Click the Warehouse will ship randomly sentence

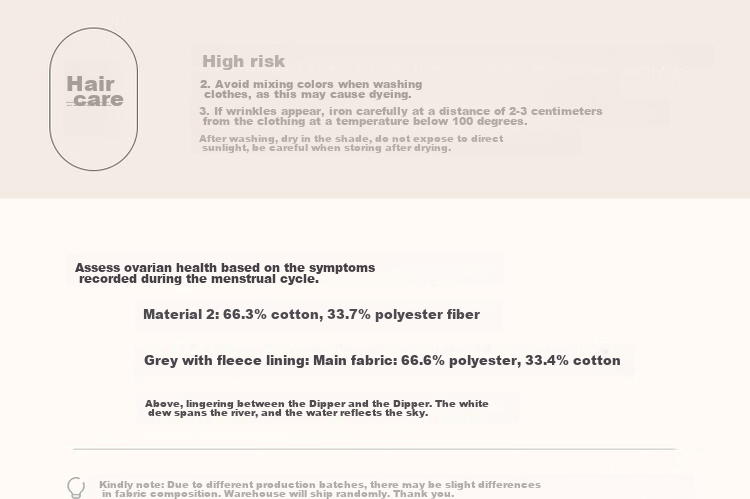[339, 494]
